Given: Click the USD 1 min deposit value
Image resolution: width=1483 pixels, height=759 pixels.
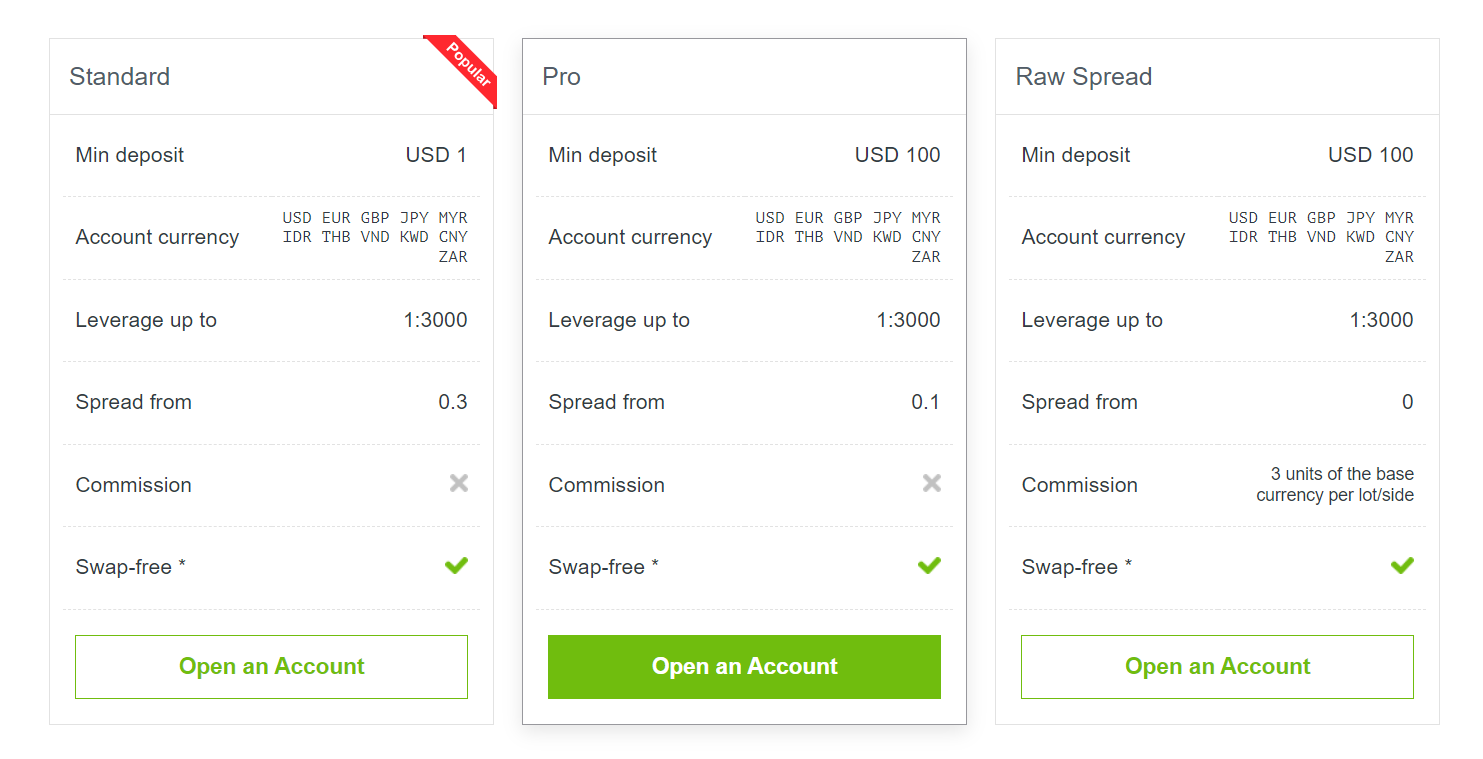Looking at the screenshot, I should pyautogui.click(x=436, y=155).
